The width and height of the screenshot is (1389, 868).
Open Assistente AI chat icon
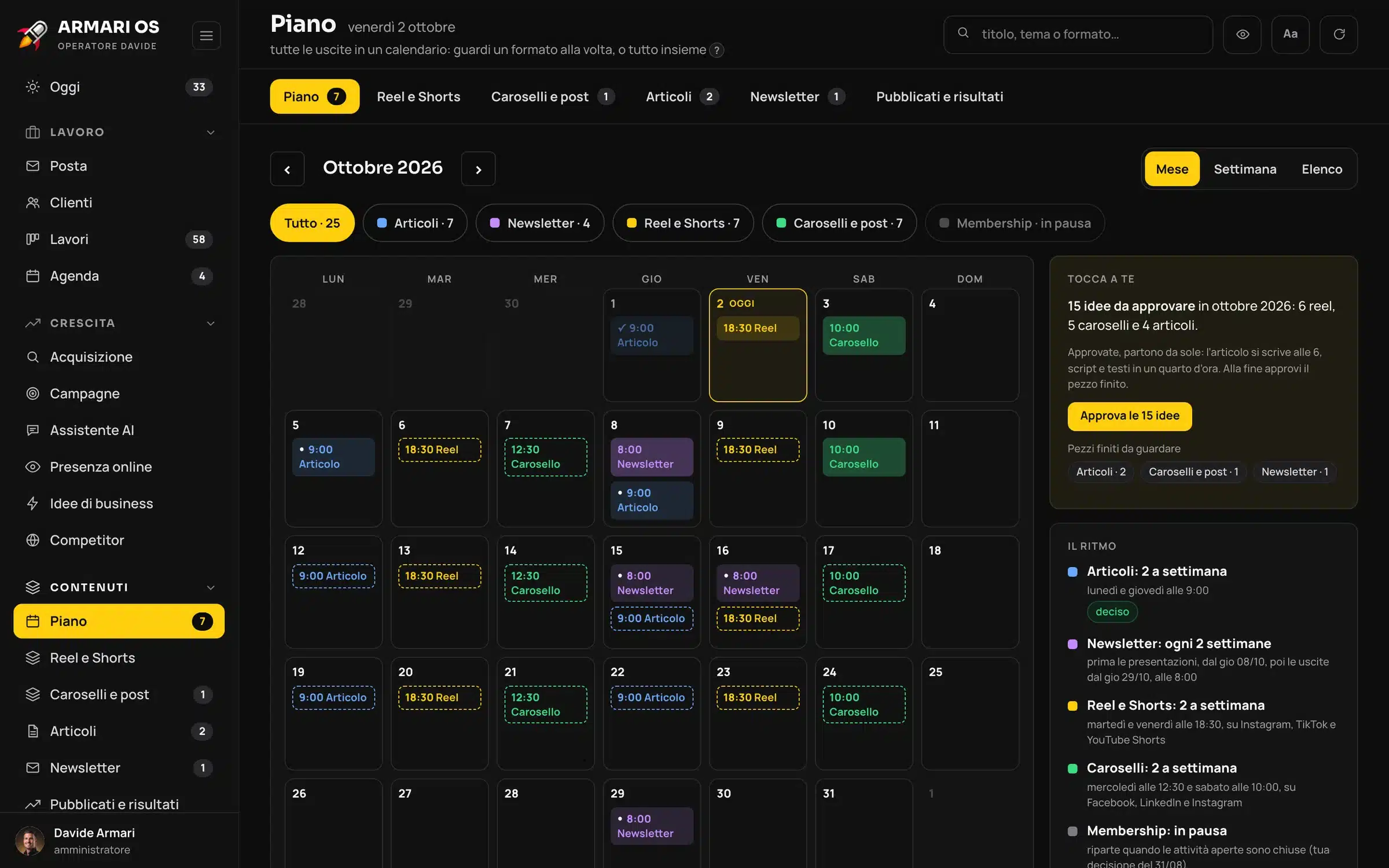click(x=33, y=430)
